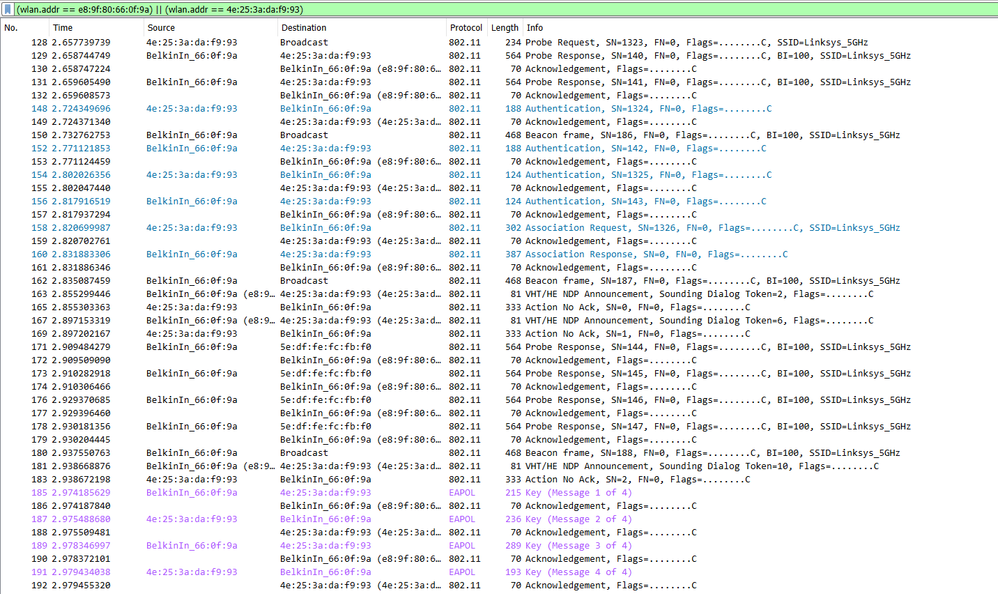Select Acknowledgement packet 192
Image resolution: width=998 pixels, height=594 pixels.
(x=300, y=585)
